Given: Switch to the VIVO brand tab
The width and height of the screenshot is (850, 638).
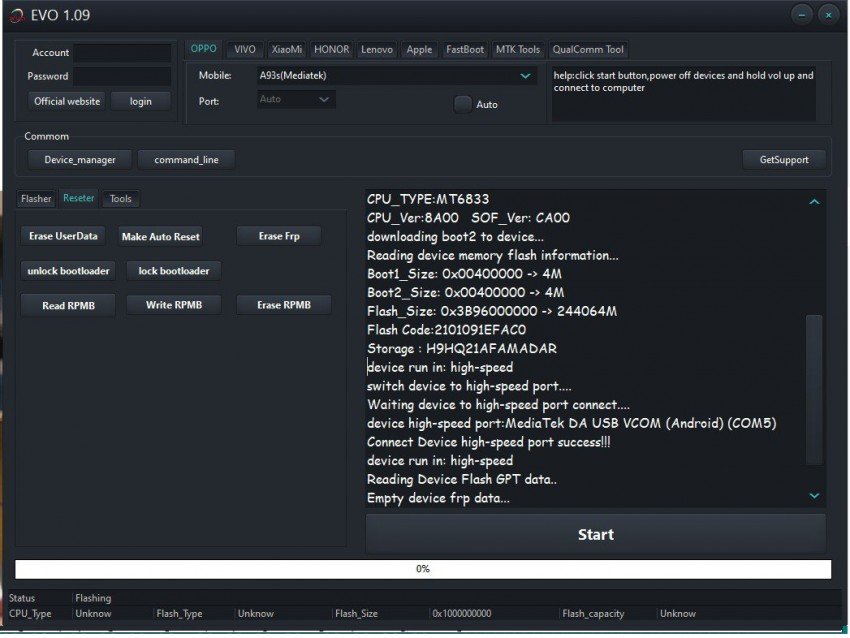Looking at the screenshot, I should pos(244,49).
